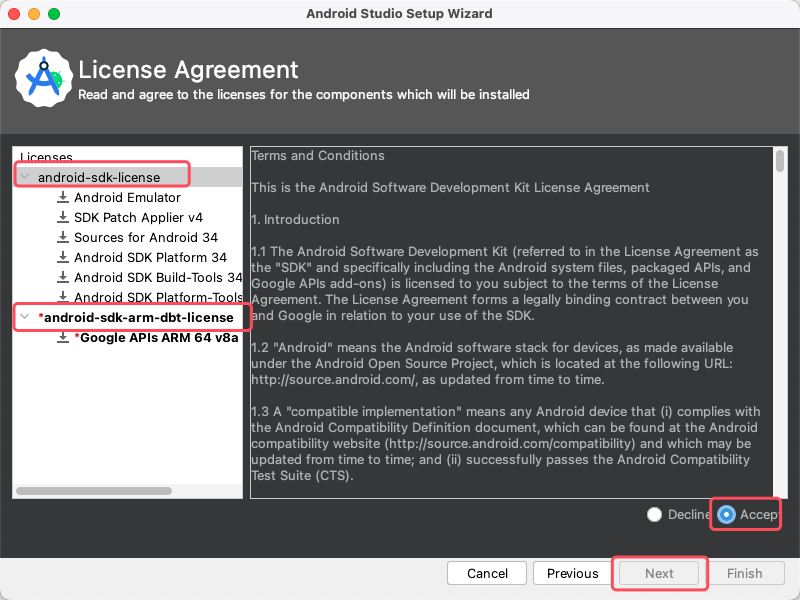Click the Cancel button
800x600 pixels.
(x=487, y=573)
